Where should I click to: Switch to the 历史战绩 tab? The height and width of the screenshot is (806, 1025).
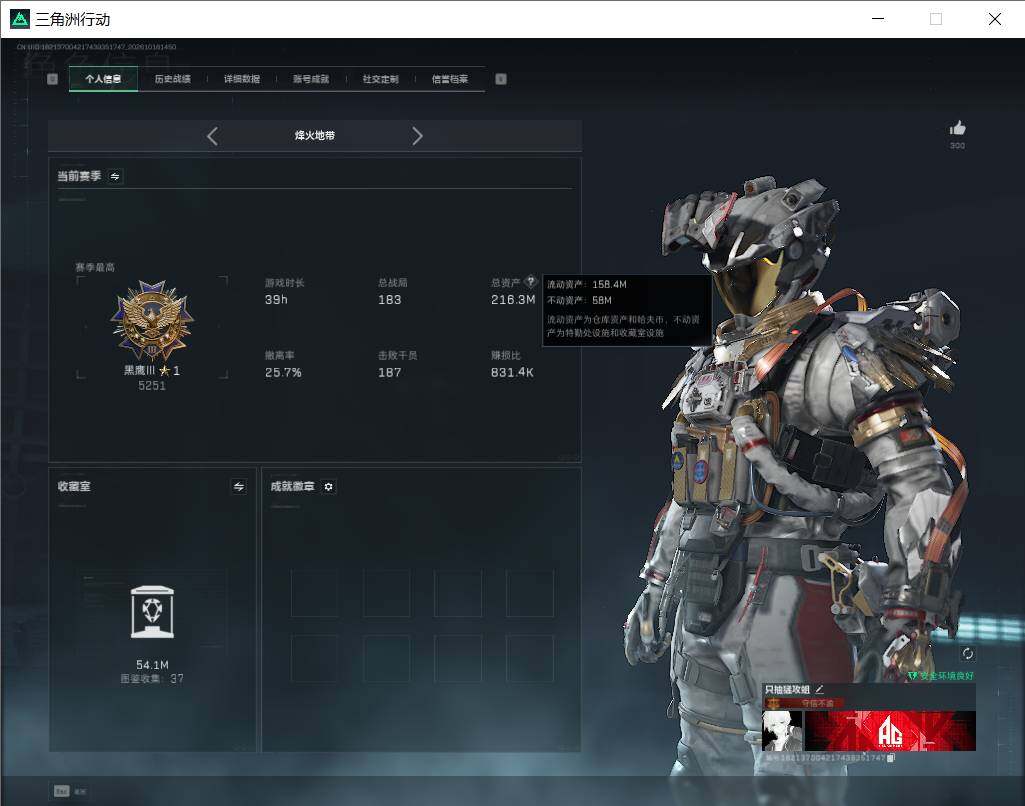(x=173, y=79)
